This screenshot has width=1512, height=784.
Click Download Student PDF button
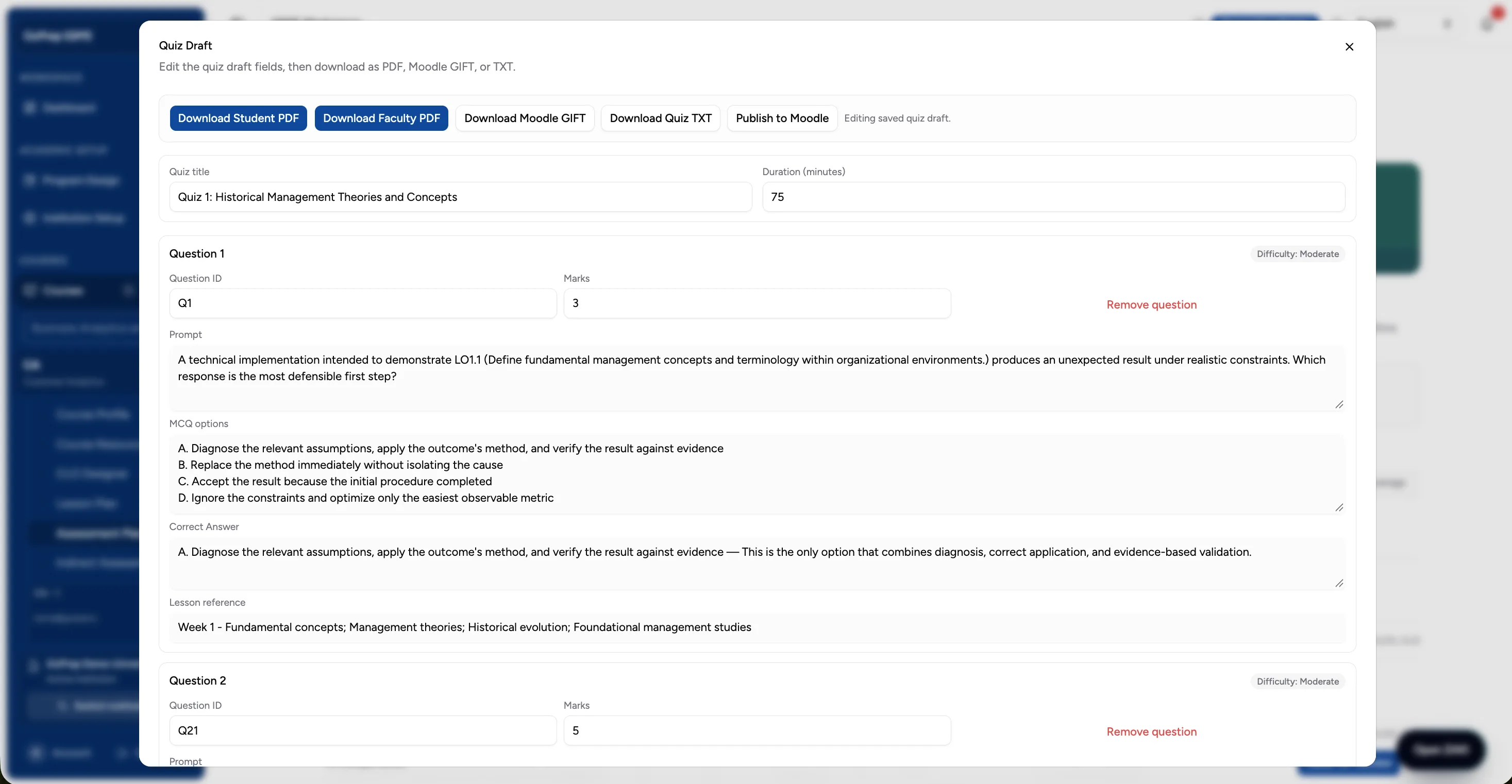tap(238, 118)
